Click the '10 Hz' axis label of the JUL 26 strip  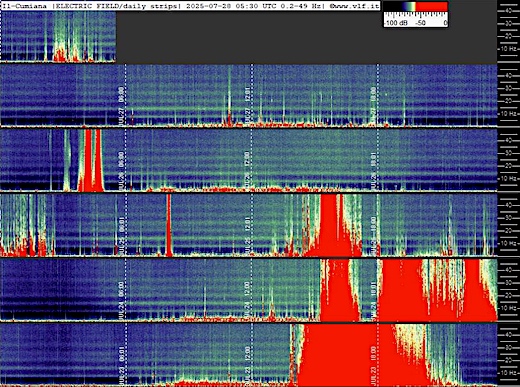coord(509,178)
